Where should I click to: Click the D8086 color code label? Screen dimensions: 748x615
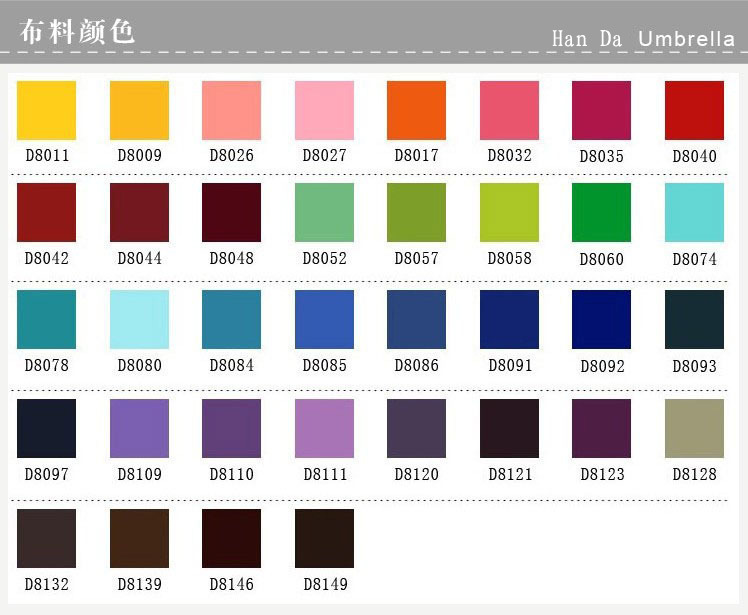pyautogui.click(x=416, y=365)
